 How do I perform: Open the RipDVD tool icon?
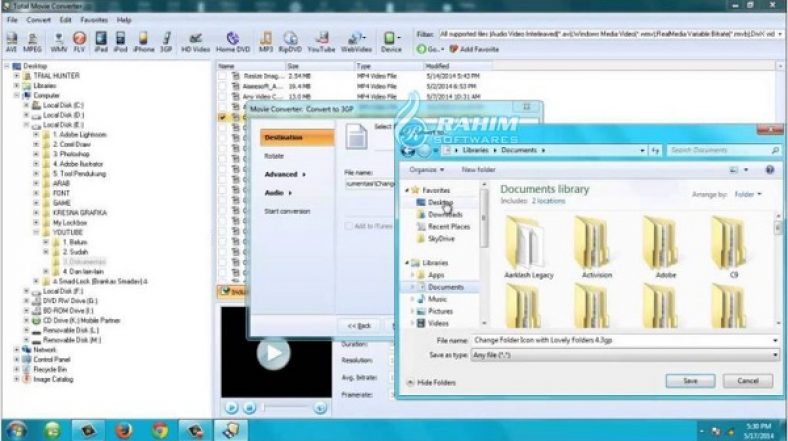pyautogui.click(x=290, y=42)
